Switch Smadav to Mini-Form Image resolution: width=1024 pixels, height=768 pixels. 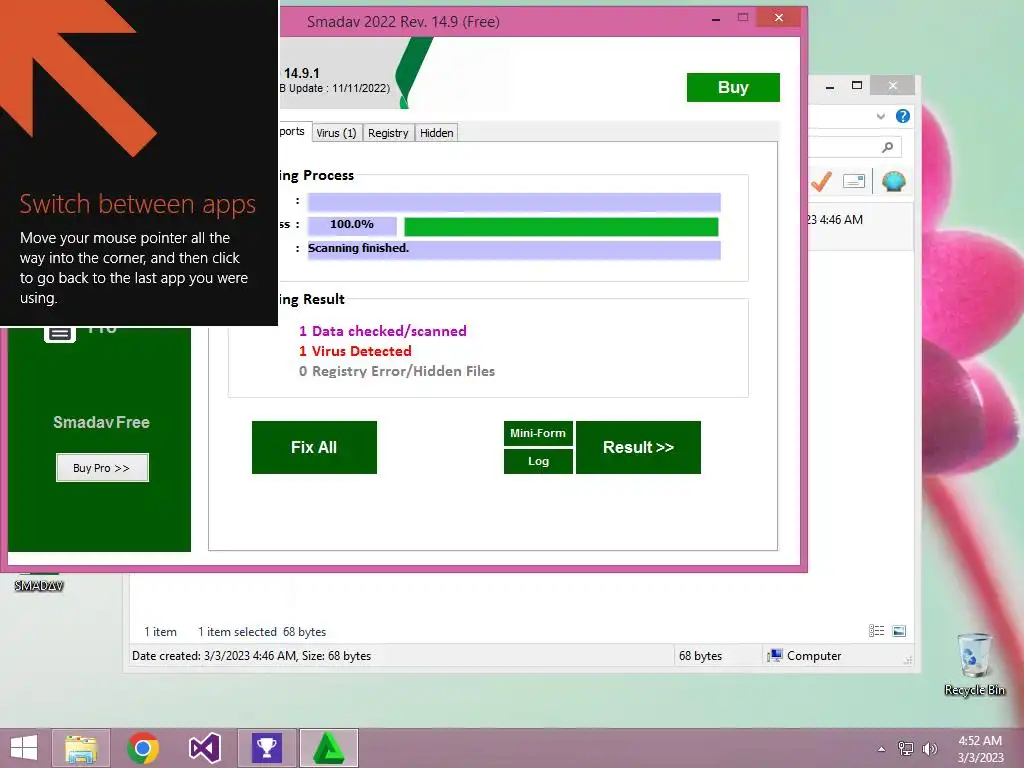pos(538,433)
